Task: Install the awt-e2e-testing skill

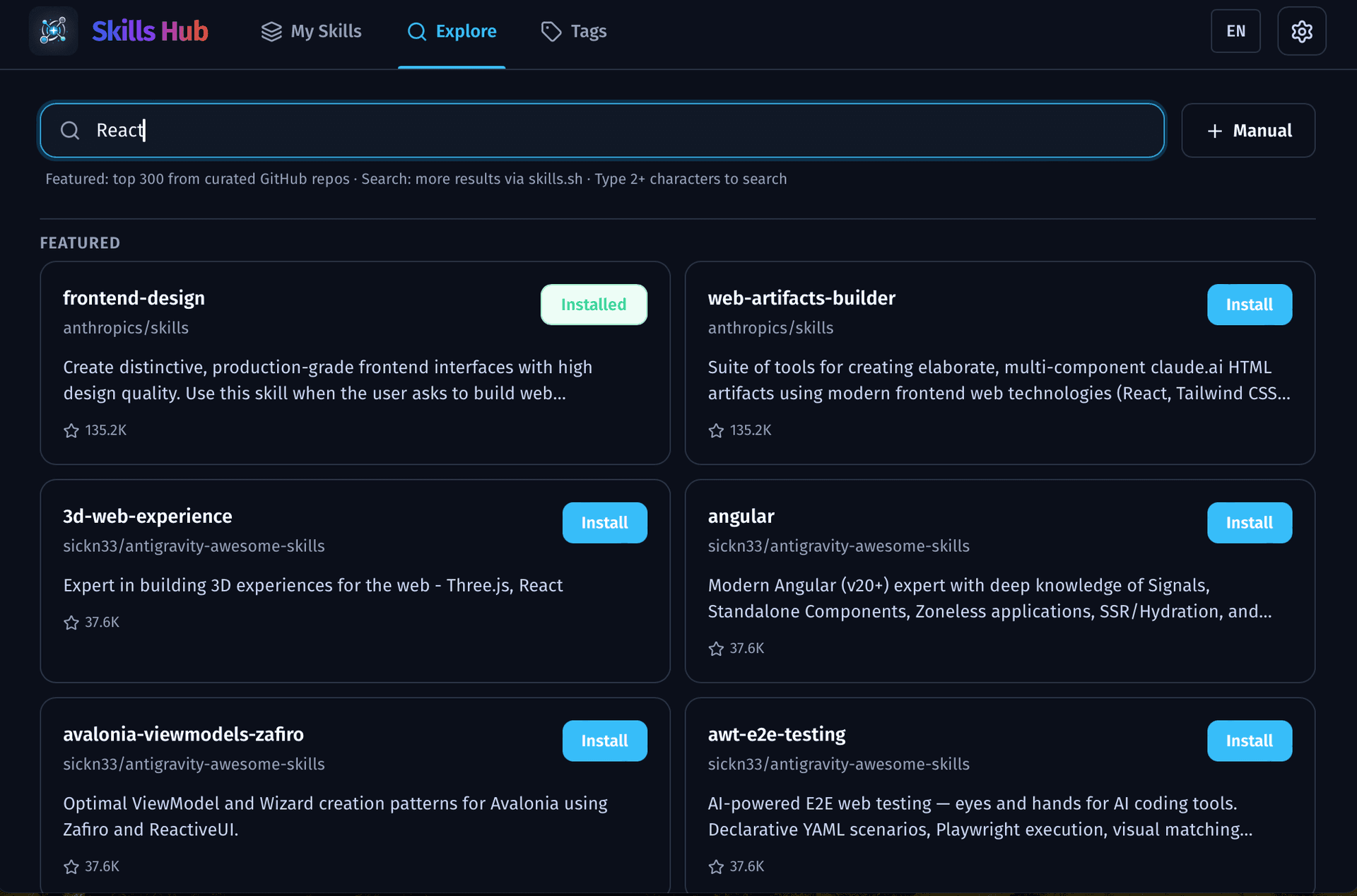Action: (x=1250, y=741)
